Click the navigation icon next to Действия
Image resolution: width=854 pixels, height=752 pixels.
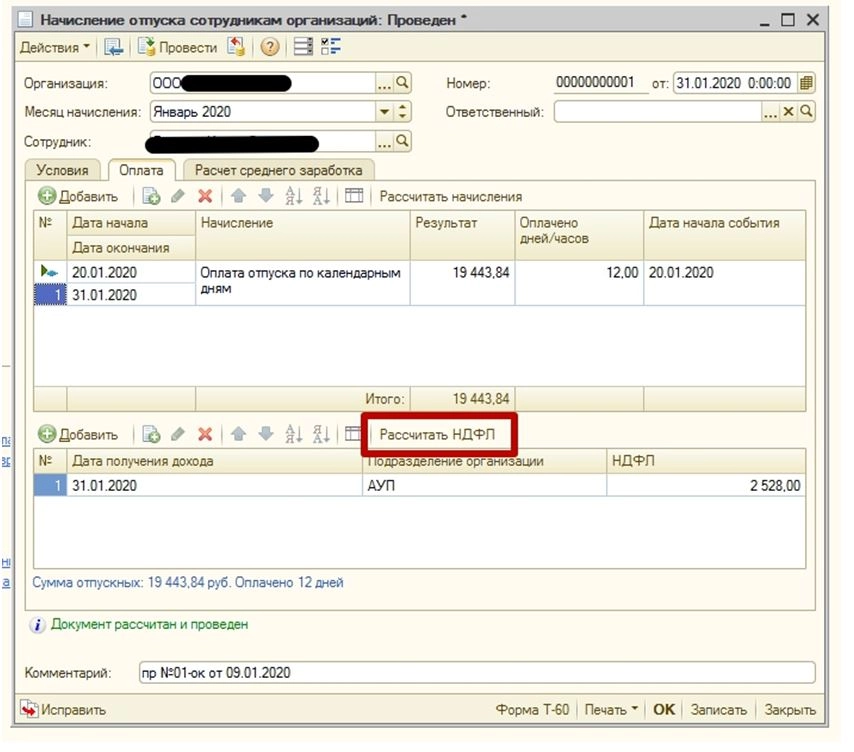click(114, 47)
